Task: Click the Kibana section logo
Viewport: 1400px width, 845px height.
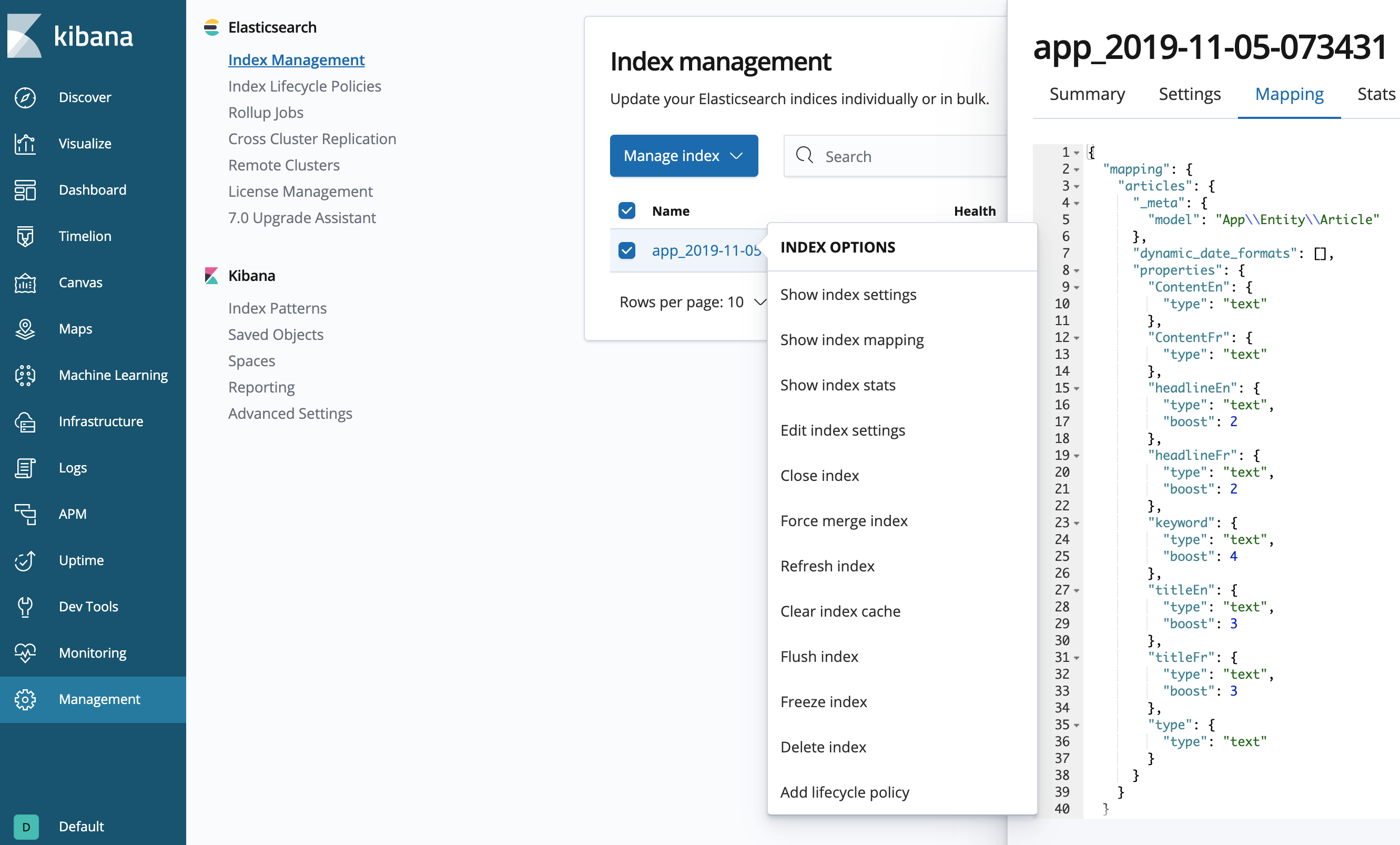Action: coord(211,276)
